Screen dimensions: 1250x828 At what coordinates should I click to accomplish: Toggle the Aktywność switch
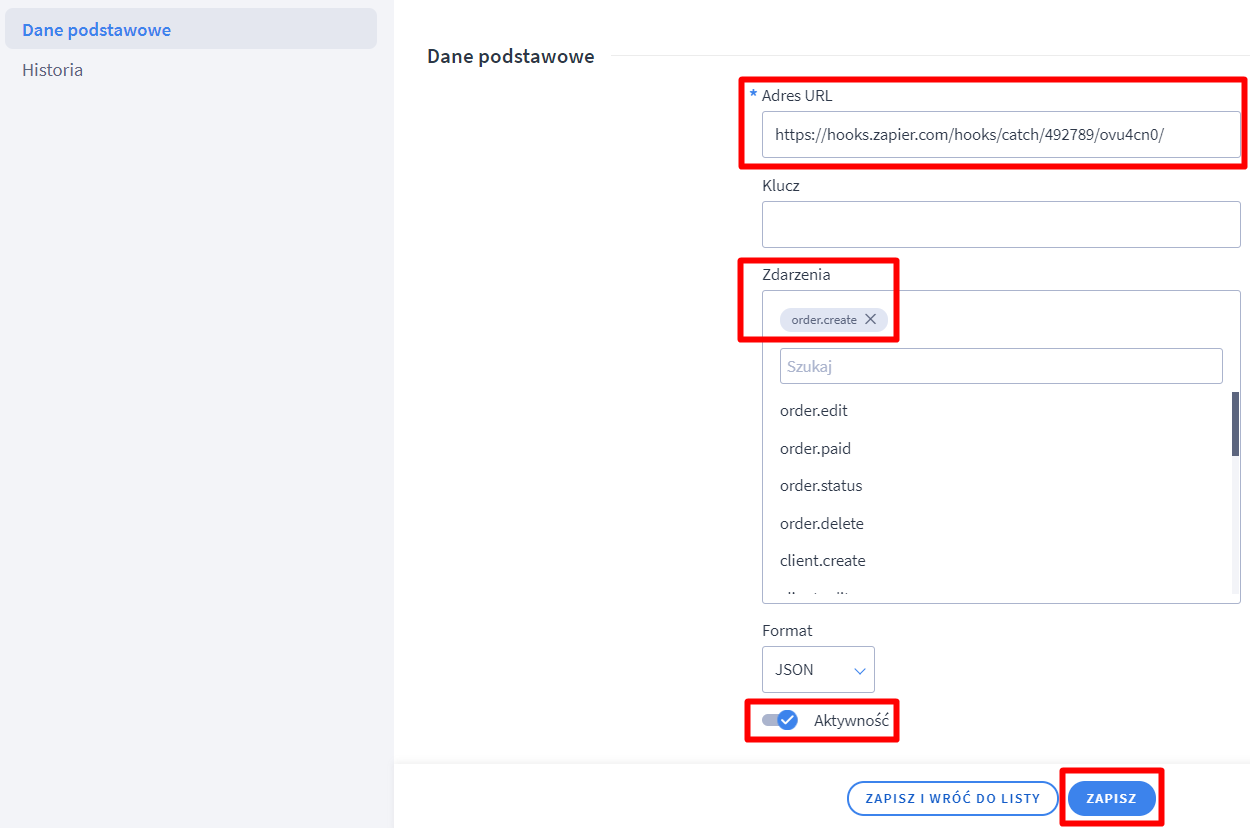click(780, 720)
